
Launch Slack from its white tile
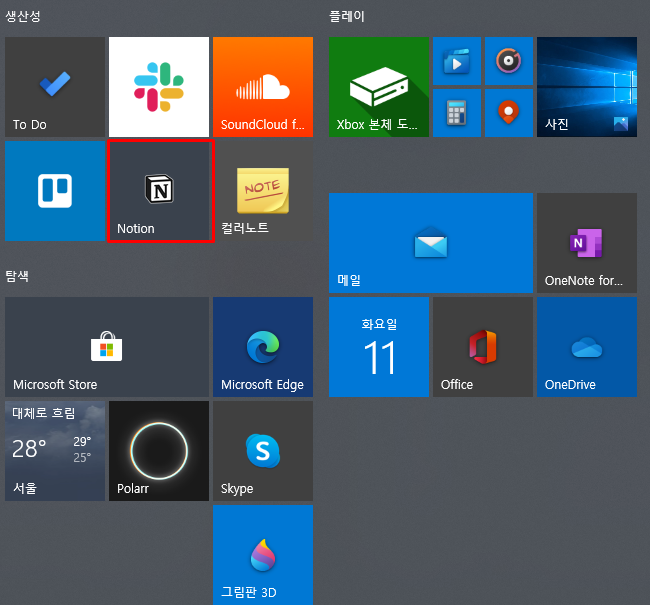tap(159, 87)
